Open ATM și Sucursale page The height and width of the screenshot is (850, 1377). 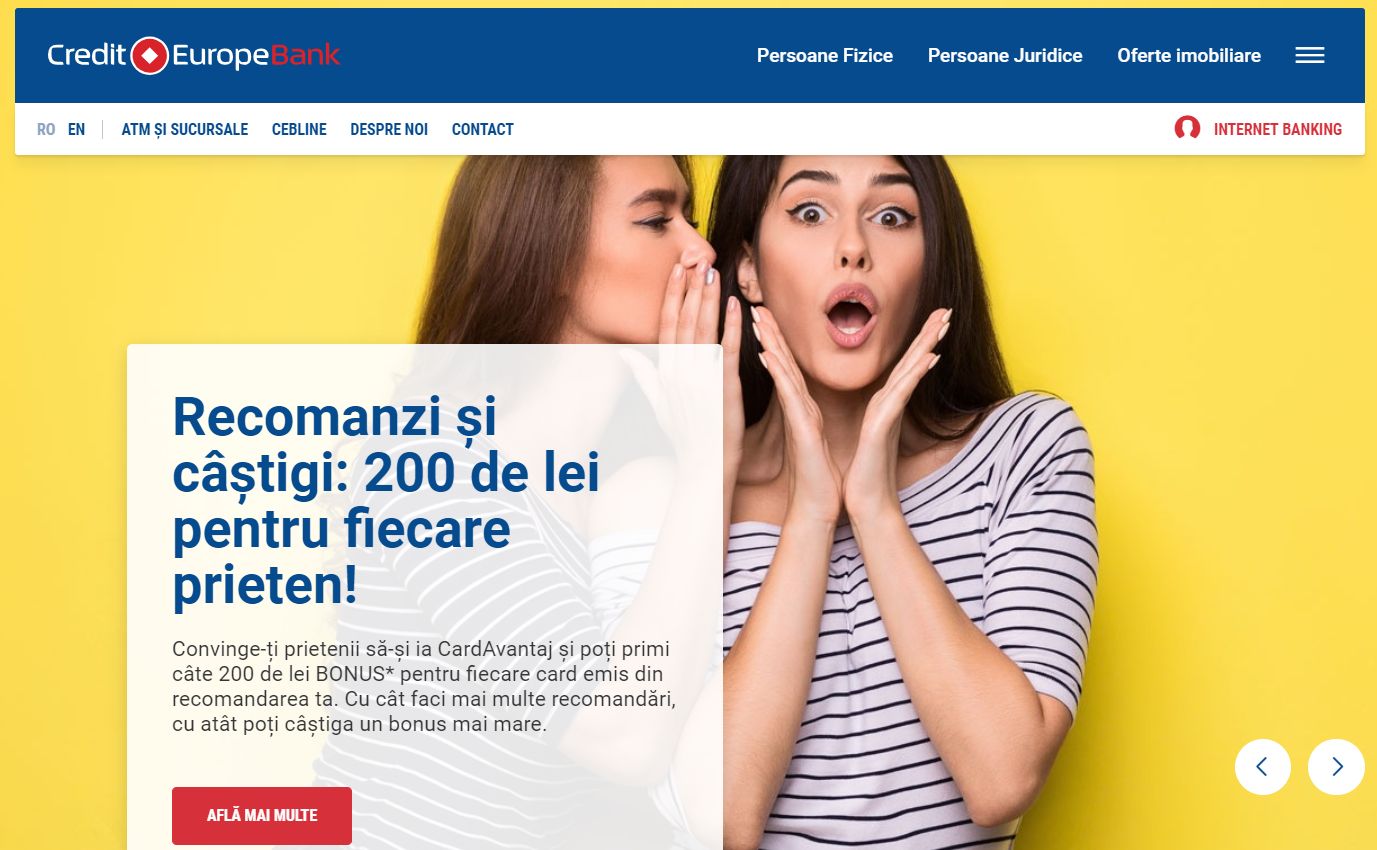coord(185,129)
